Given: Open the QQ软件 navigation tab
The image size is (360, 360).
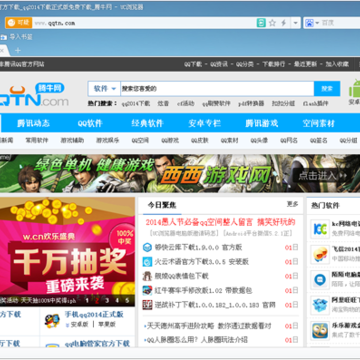Looking at the screenshot, I should pos(90,123).
